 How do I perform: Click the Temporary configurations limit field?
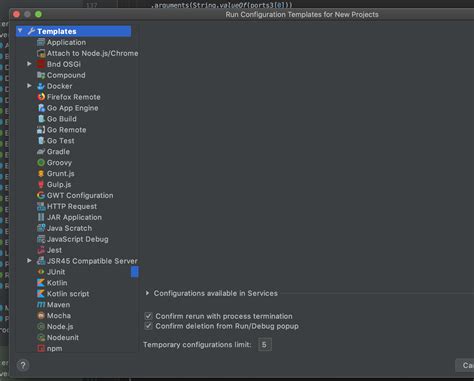(x=265, y=344)
